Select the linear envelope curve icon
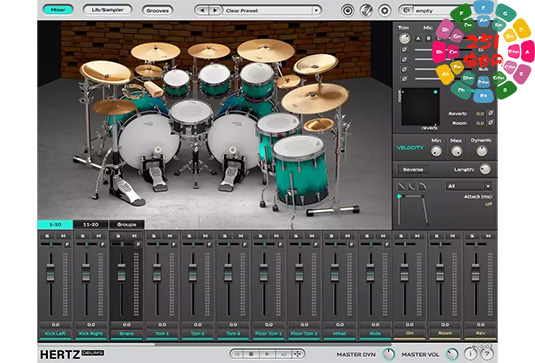 402,186
